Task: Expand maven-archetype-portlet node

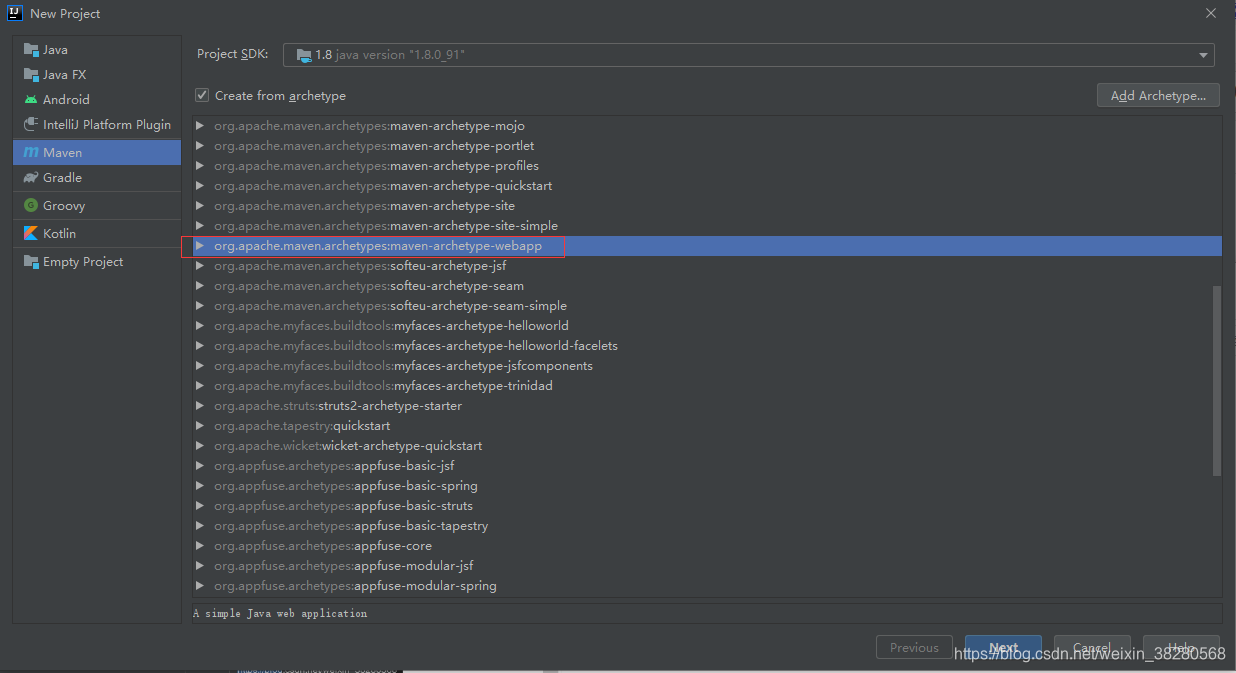Action: [200, 145]
